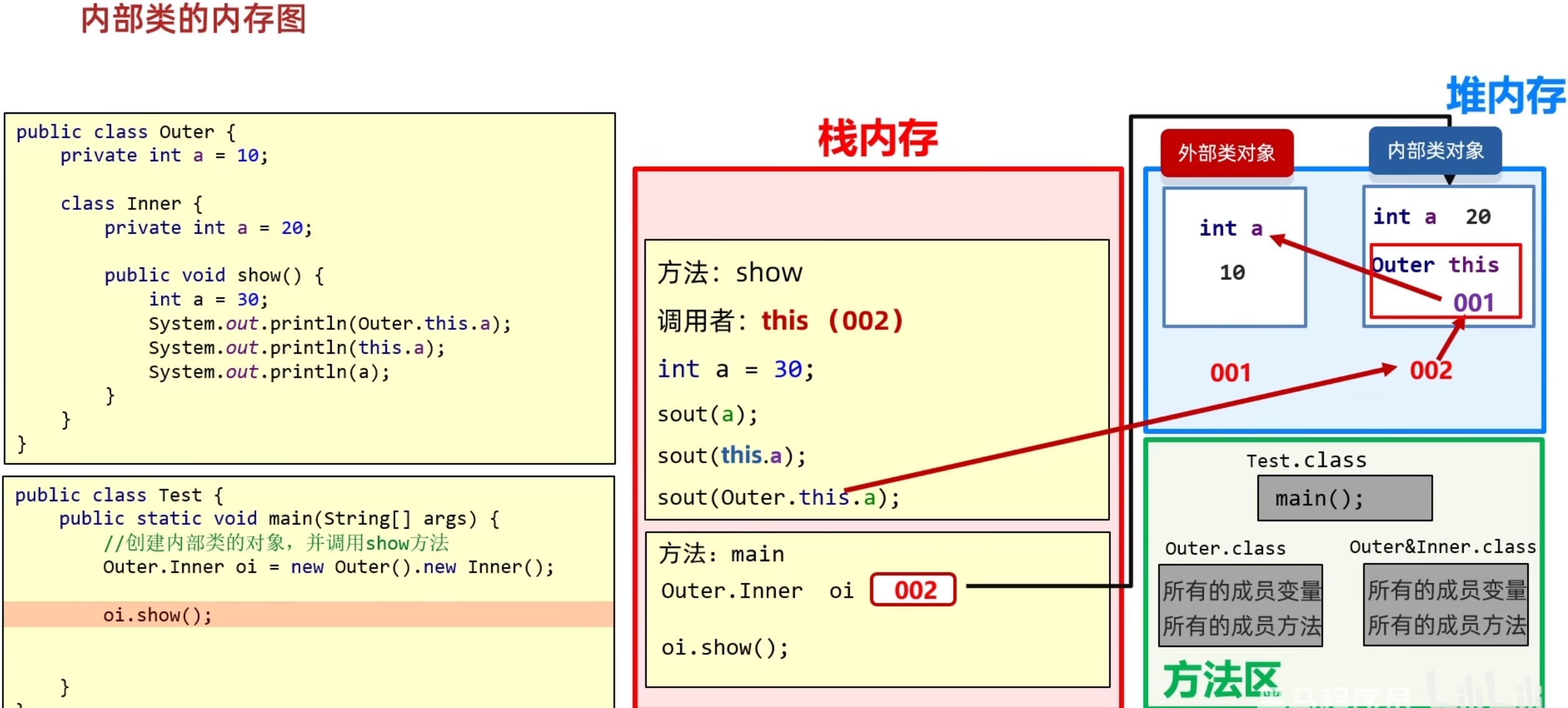This screenshot has width=1568, height=708.
Task: Click the Outer this 001 red box
Action: (x=1445, y=282)
